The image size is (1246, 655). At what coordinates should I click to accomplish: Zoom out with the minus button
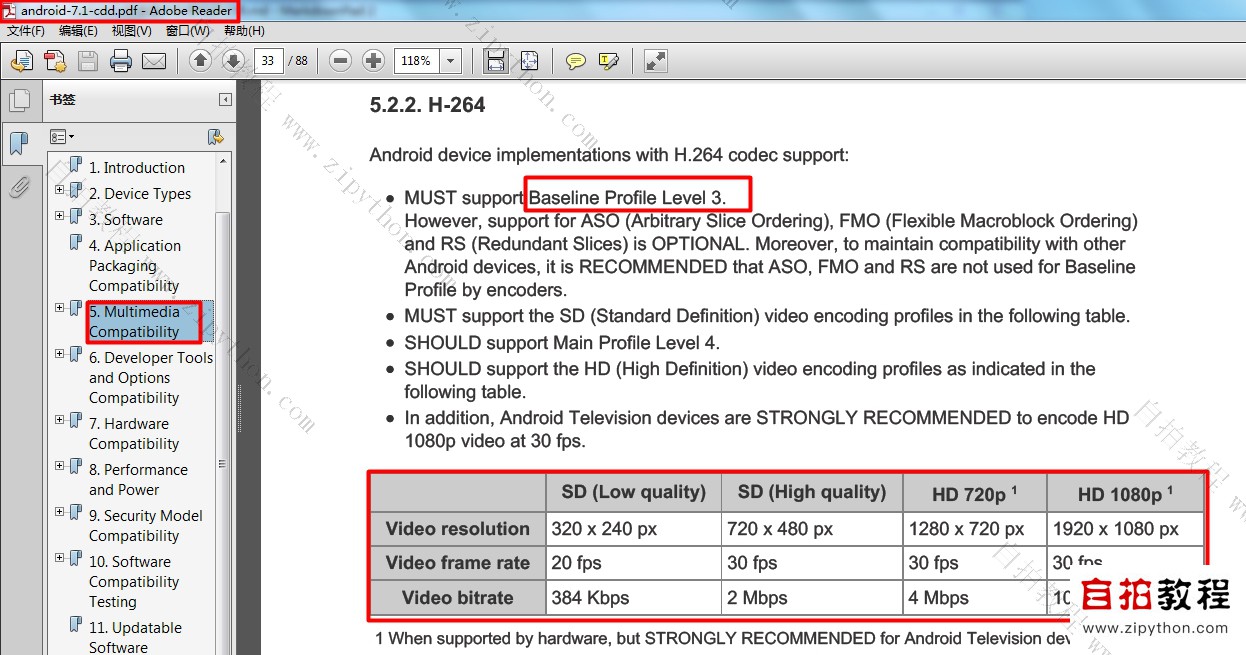[x=340, y=60]
